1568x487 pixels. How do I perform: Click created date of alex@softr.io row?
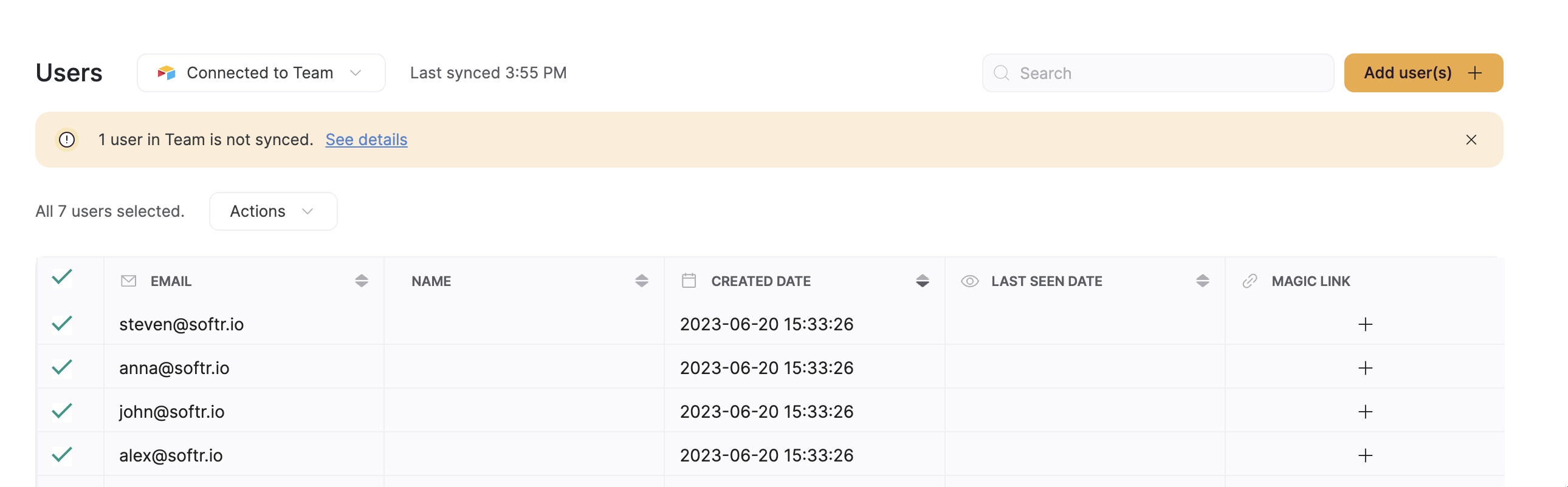coord(766,456)
